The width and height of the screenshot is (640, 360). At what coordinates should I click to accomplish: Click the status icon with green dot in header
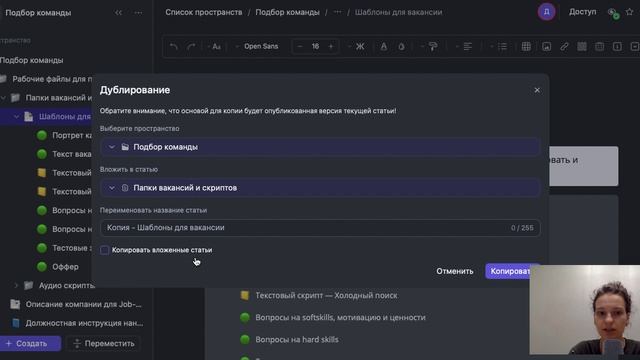(613, 13)
